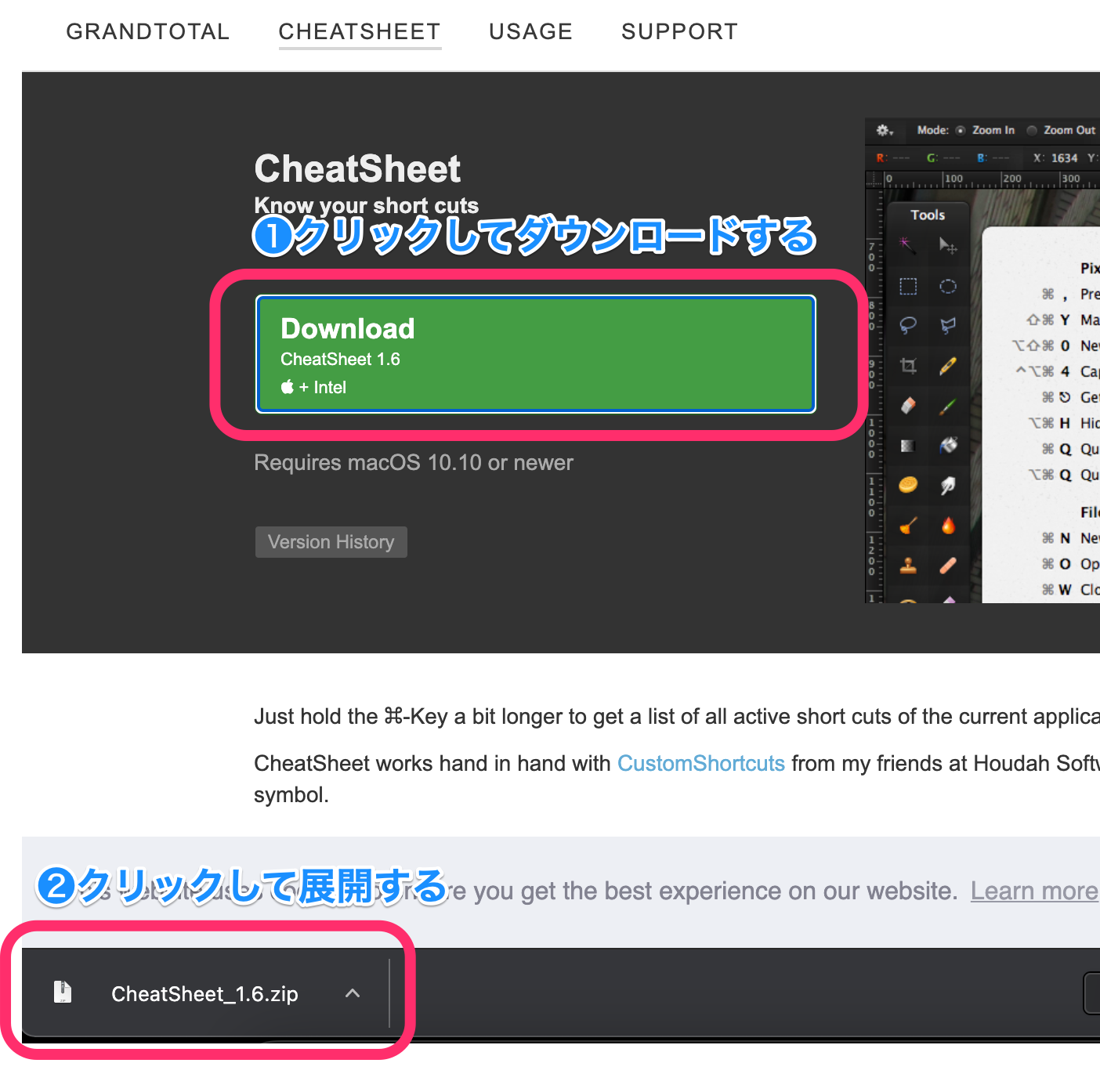
Task: Click the X coordinate value 1634
Action: click(1064, 157)
